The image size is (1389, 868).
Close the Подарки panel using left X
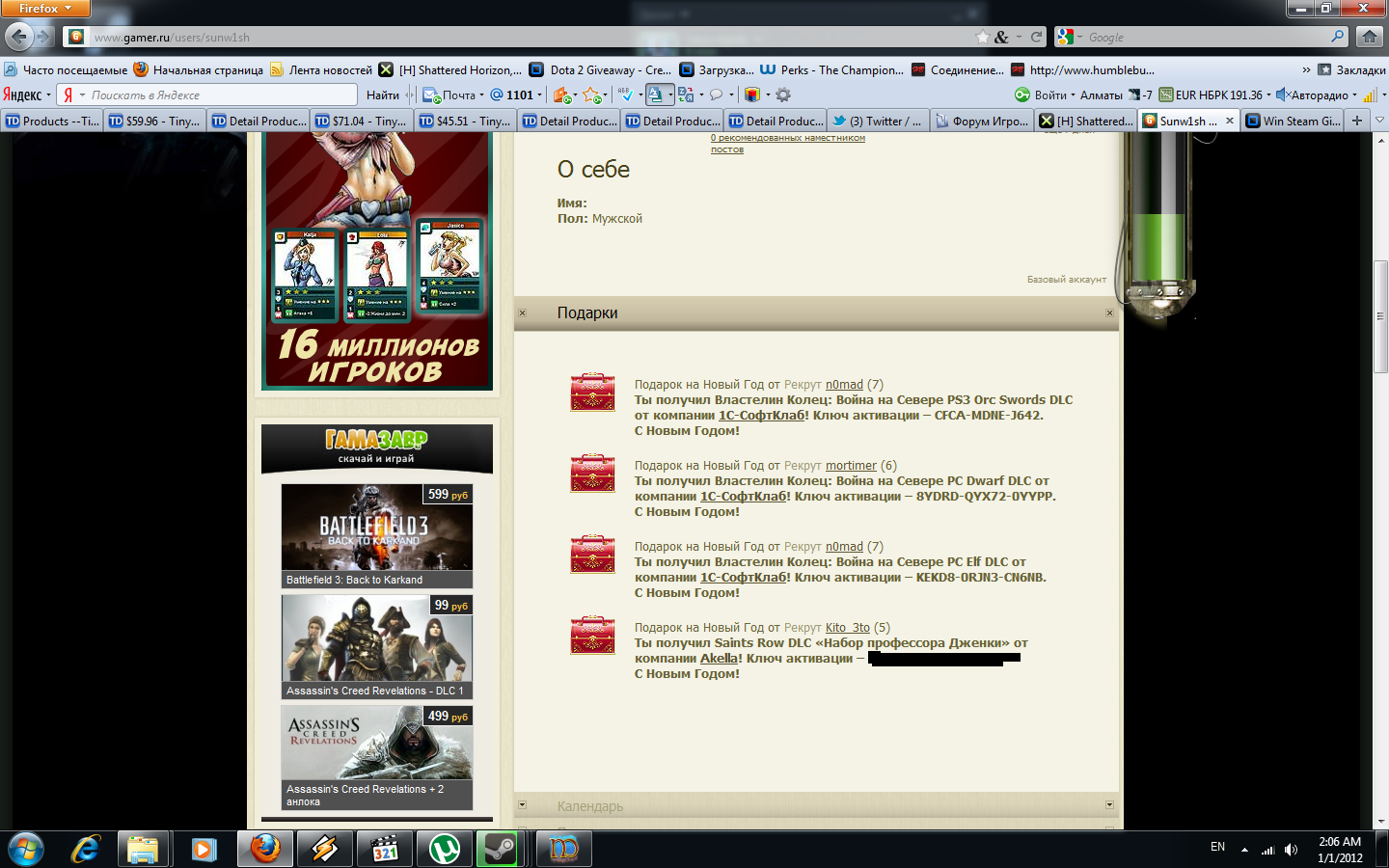523,312
